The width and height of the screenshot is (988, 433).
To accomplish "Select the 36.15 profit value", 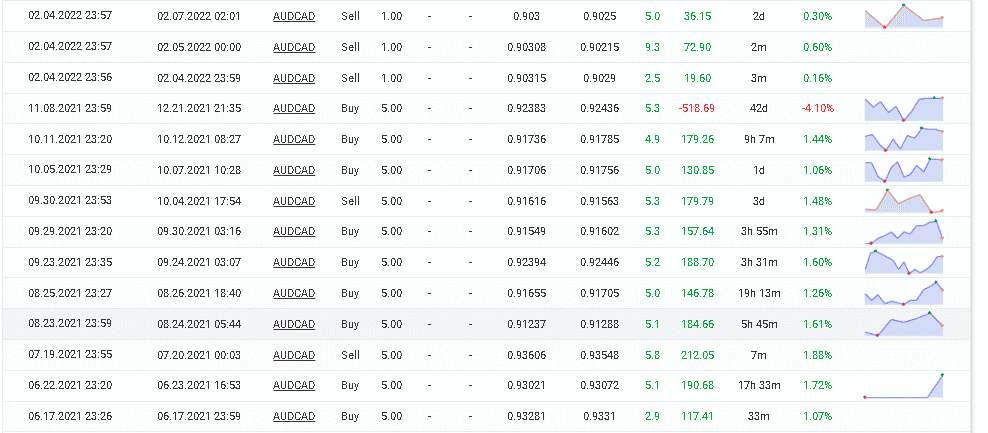I will point(698,16).
